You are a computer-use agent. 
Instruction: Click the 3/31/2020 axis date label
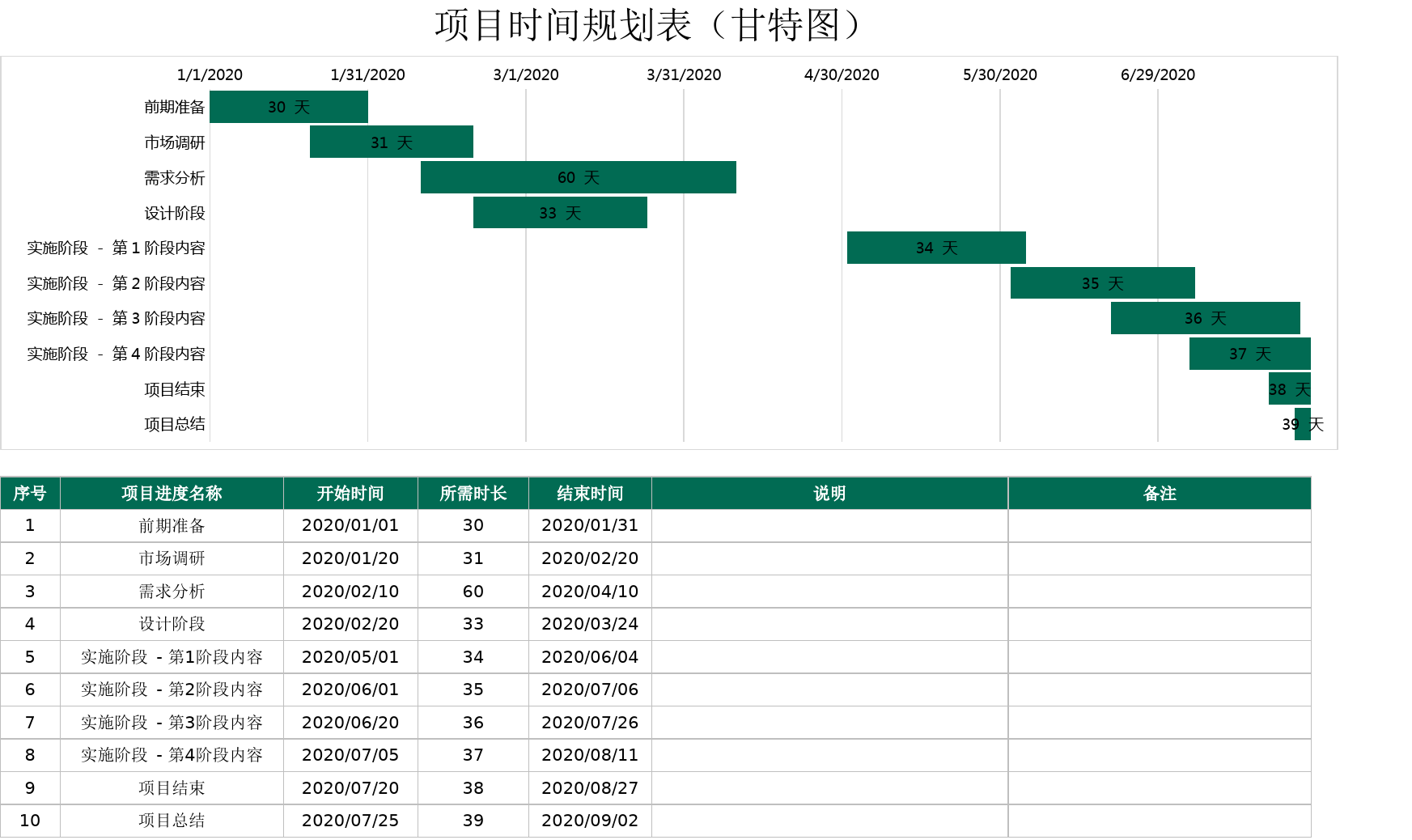pos(684,74)
